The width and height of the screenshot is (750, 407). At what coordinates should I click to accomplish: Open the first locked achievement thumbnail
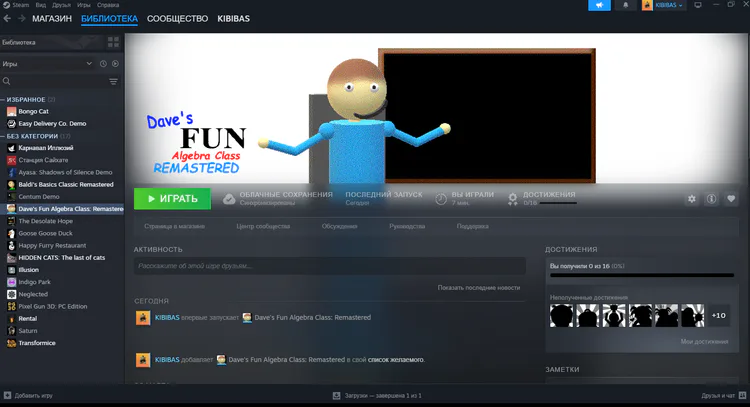point(562,316)
